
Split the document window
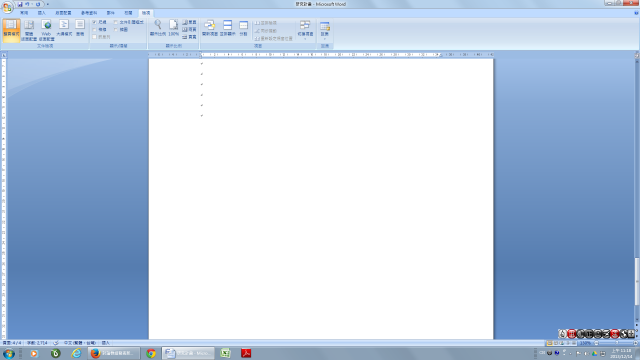point(243,29)
